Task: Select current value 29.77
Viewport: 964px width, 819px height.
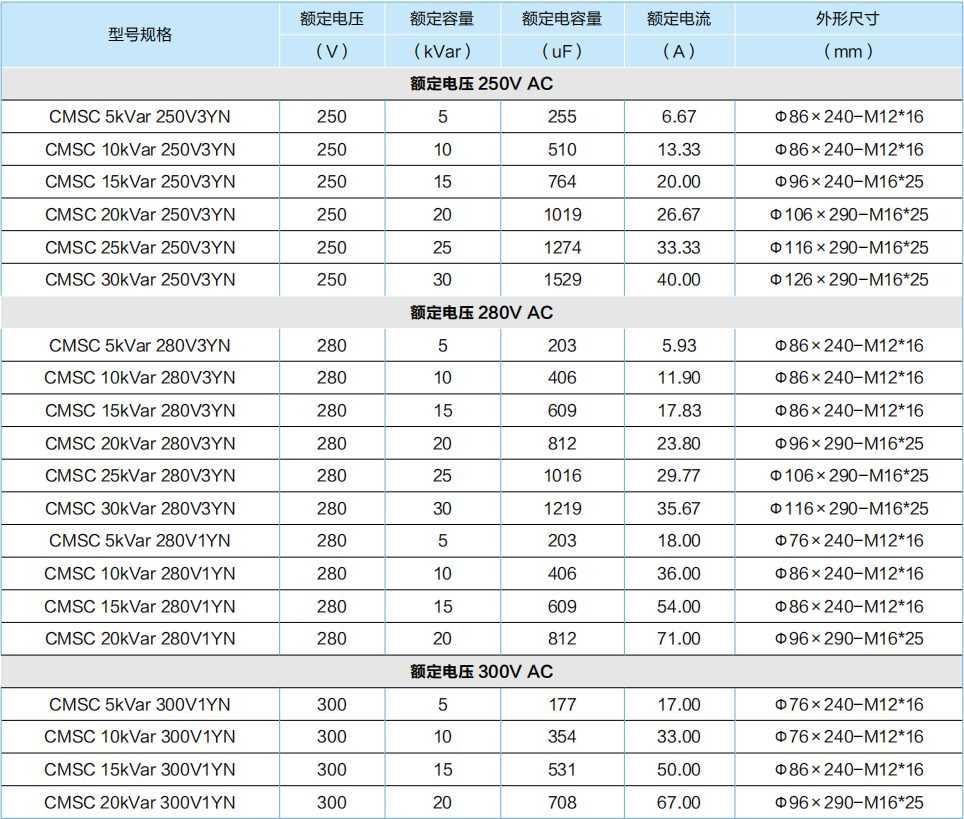Action: [x=679, y=476]
